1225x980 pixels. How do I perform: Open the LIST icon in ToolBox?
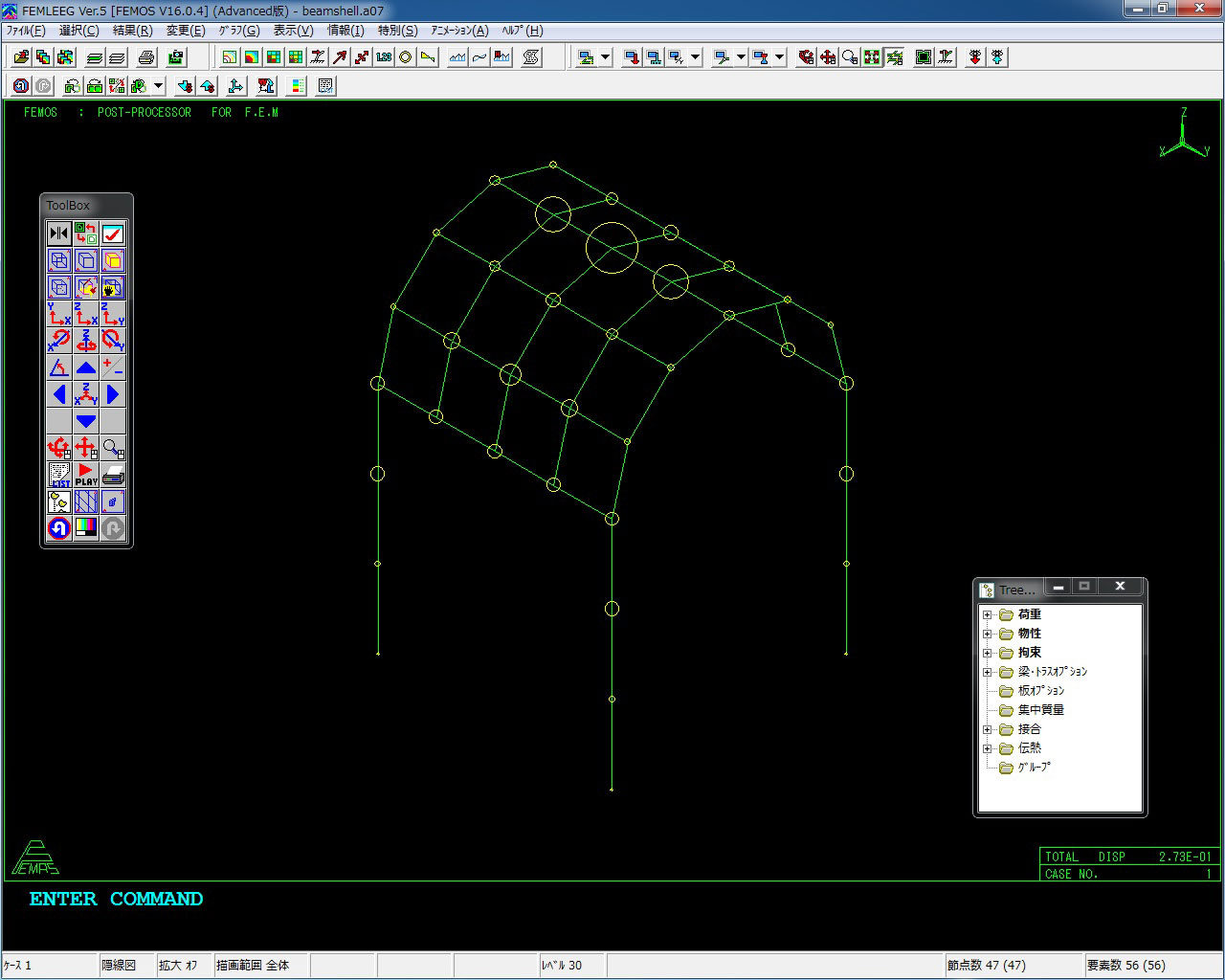(x=59, y=475)
